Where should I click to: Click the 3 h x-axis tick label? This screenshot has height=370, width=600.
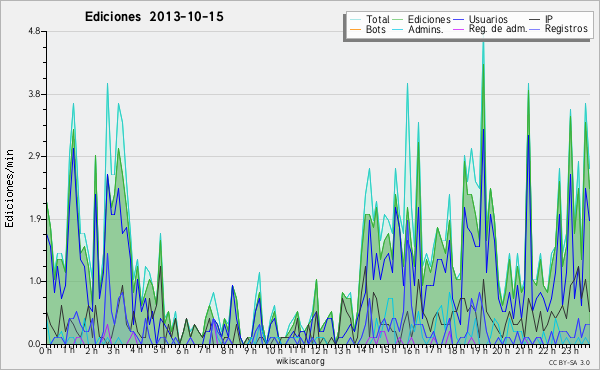(113, 351)
